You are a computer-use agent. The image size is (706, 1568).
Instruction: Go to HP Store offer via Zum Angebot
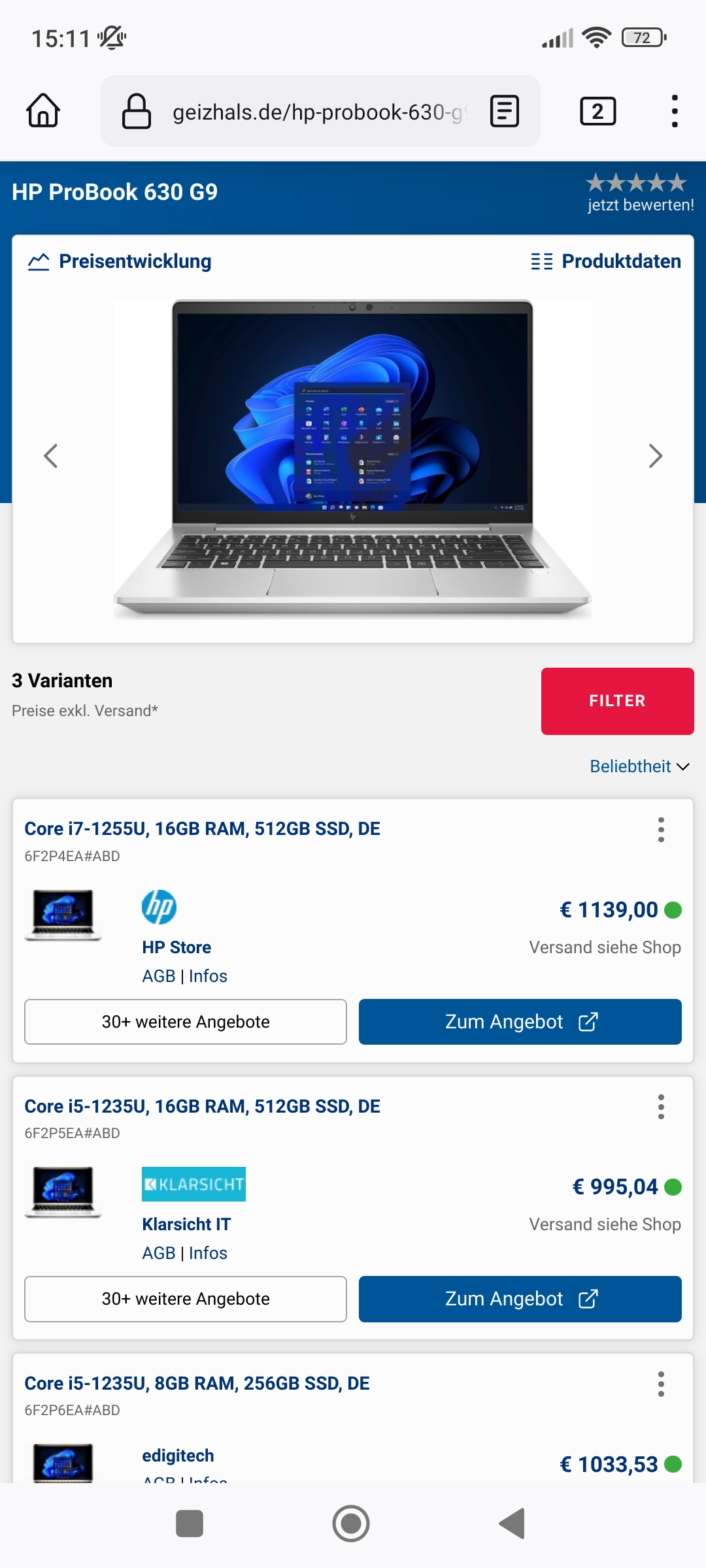(520, 1022)
